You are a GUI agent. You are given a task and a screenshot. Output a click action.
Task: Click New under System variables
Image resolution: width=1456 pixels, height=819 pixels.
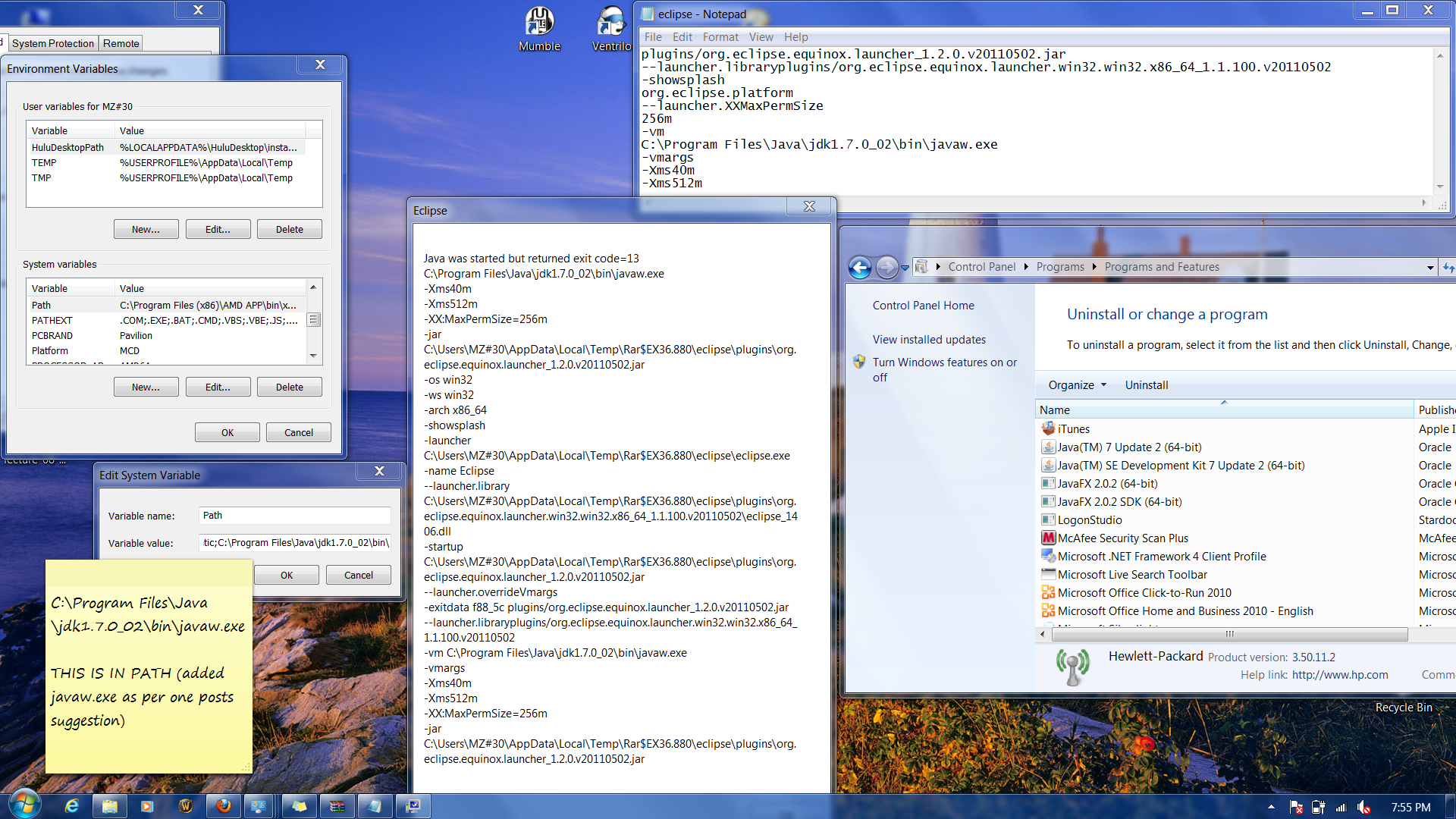[146, 387]
